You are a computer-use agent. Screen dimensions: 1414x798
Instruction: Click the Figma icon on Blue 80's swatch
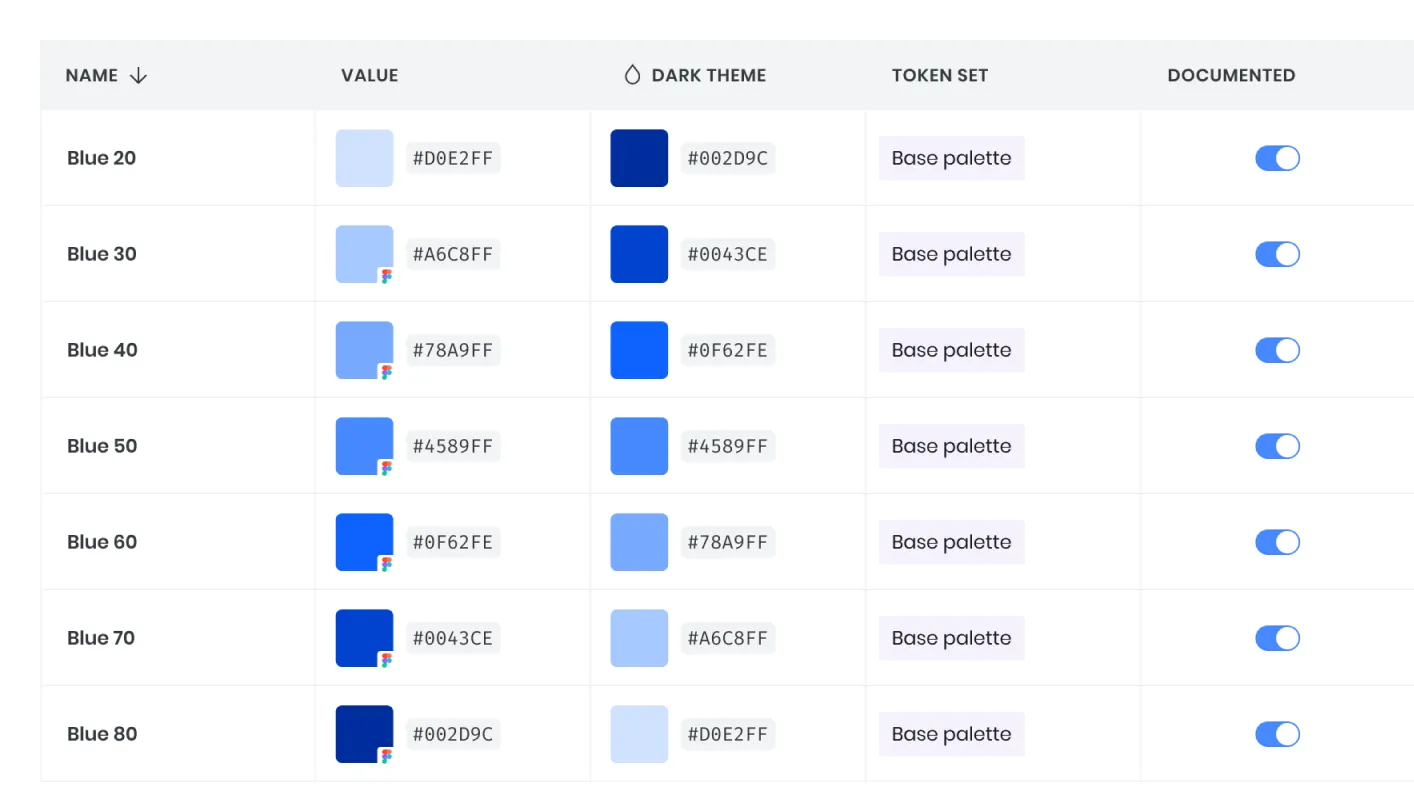[386, 755]
